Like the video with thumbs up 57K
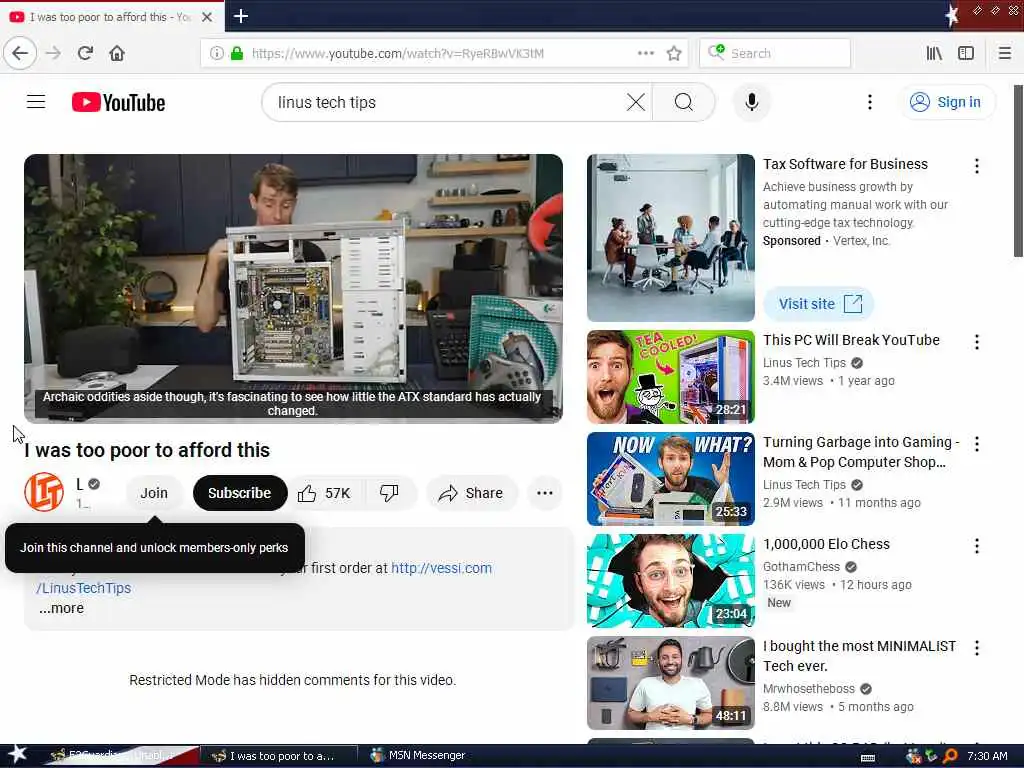 click(x=325, y=493)
